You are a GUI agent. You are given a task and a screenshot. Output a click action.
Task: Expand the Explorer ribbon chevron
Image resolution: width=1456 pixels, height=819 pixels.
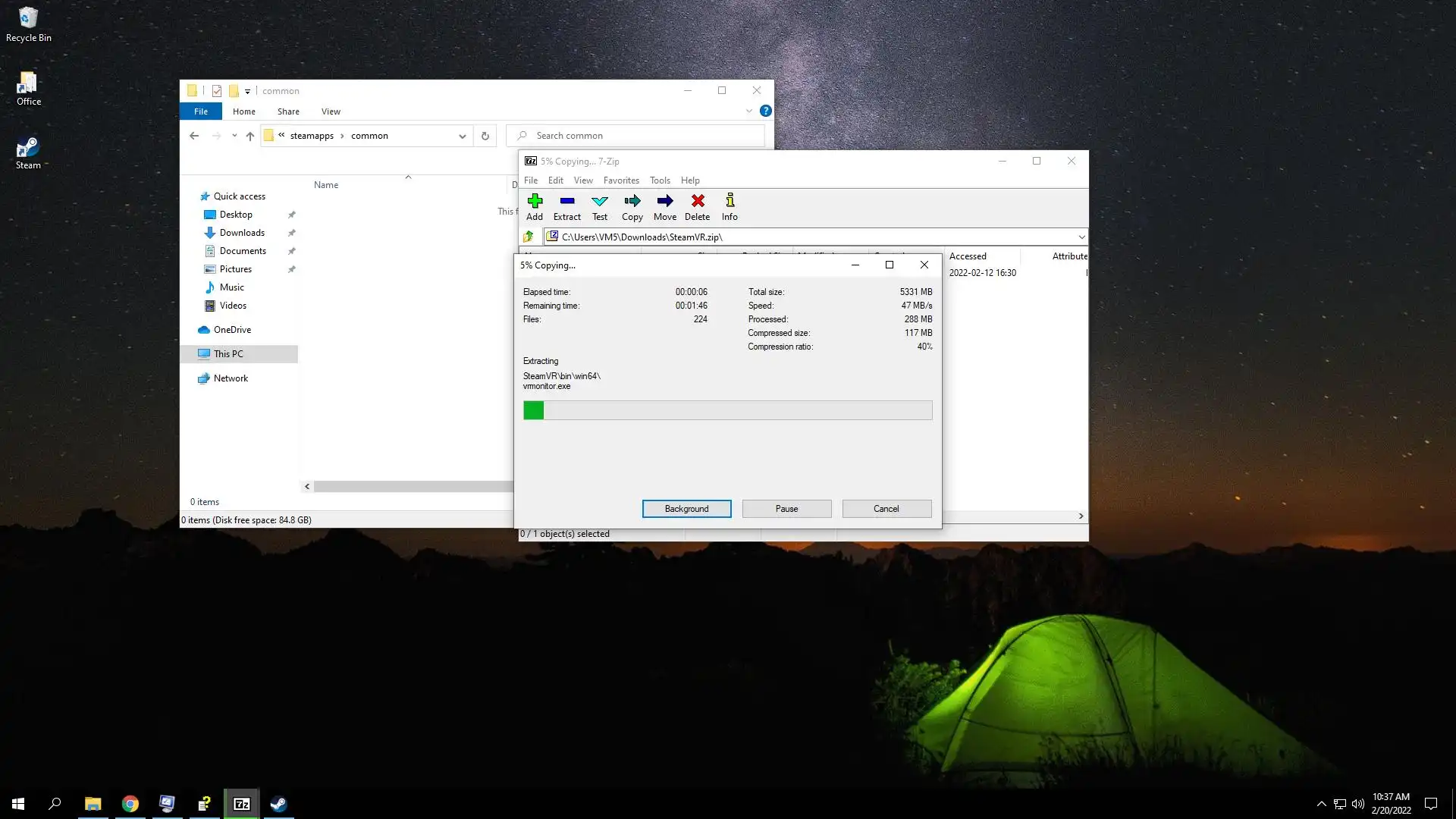[749, 111]
